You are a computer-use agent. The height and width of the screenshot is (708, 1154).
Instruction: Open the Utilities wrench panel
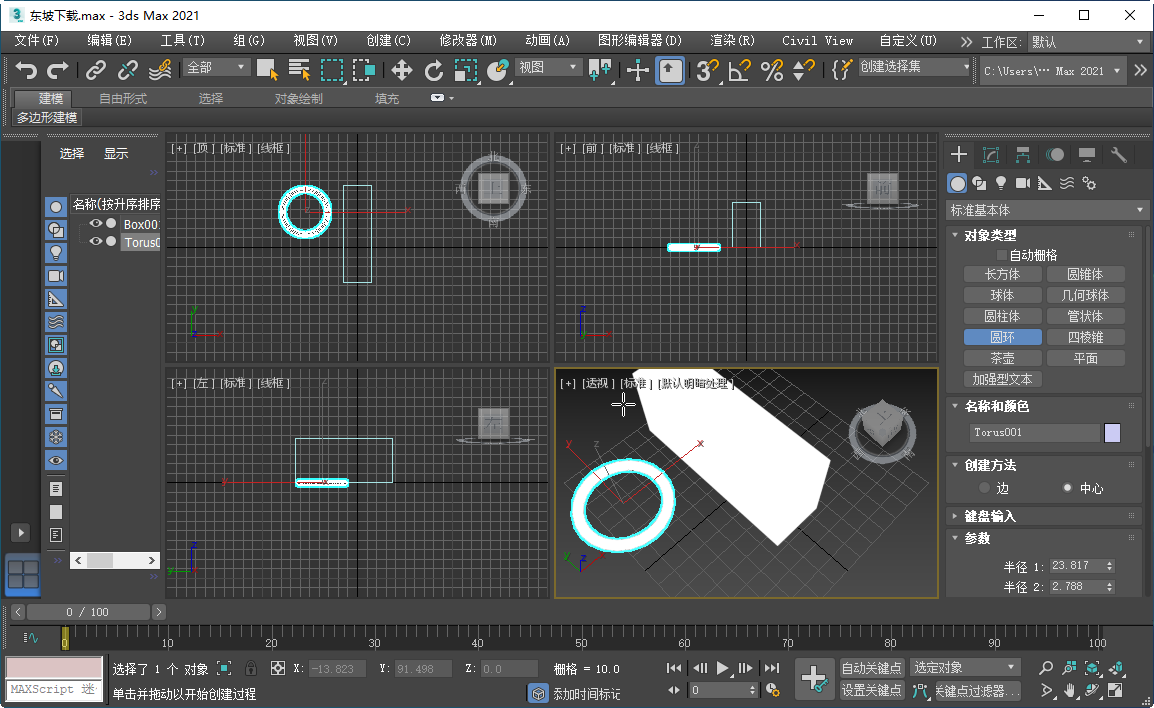pos(1120,155)
